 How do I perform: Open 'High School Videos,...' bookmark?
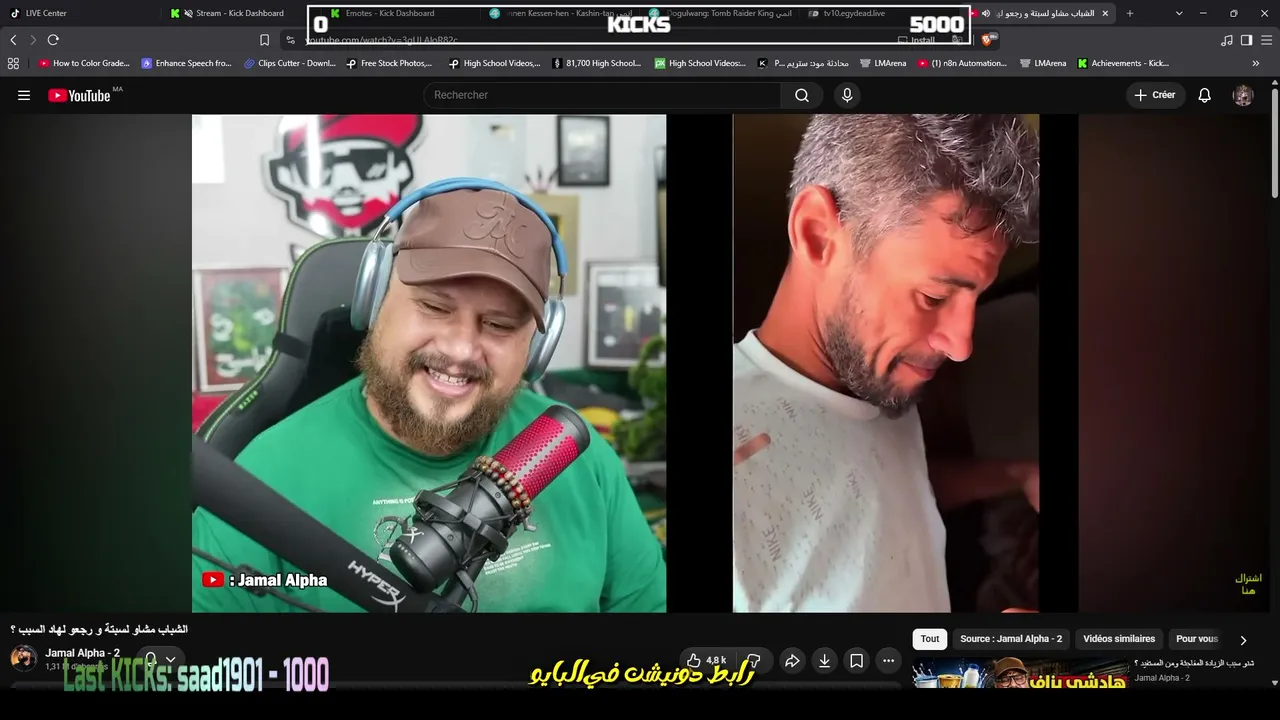tap(495, 63)
